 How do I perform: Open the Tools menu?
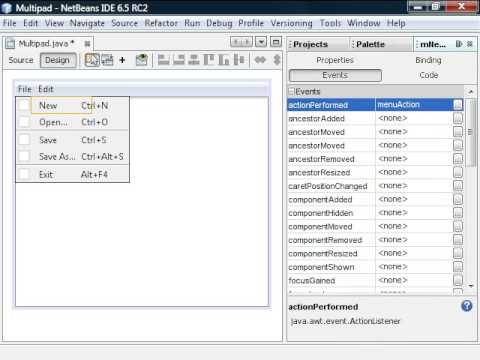coord(330,23)
